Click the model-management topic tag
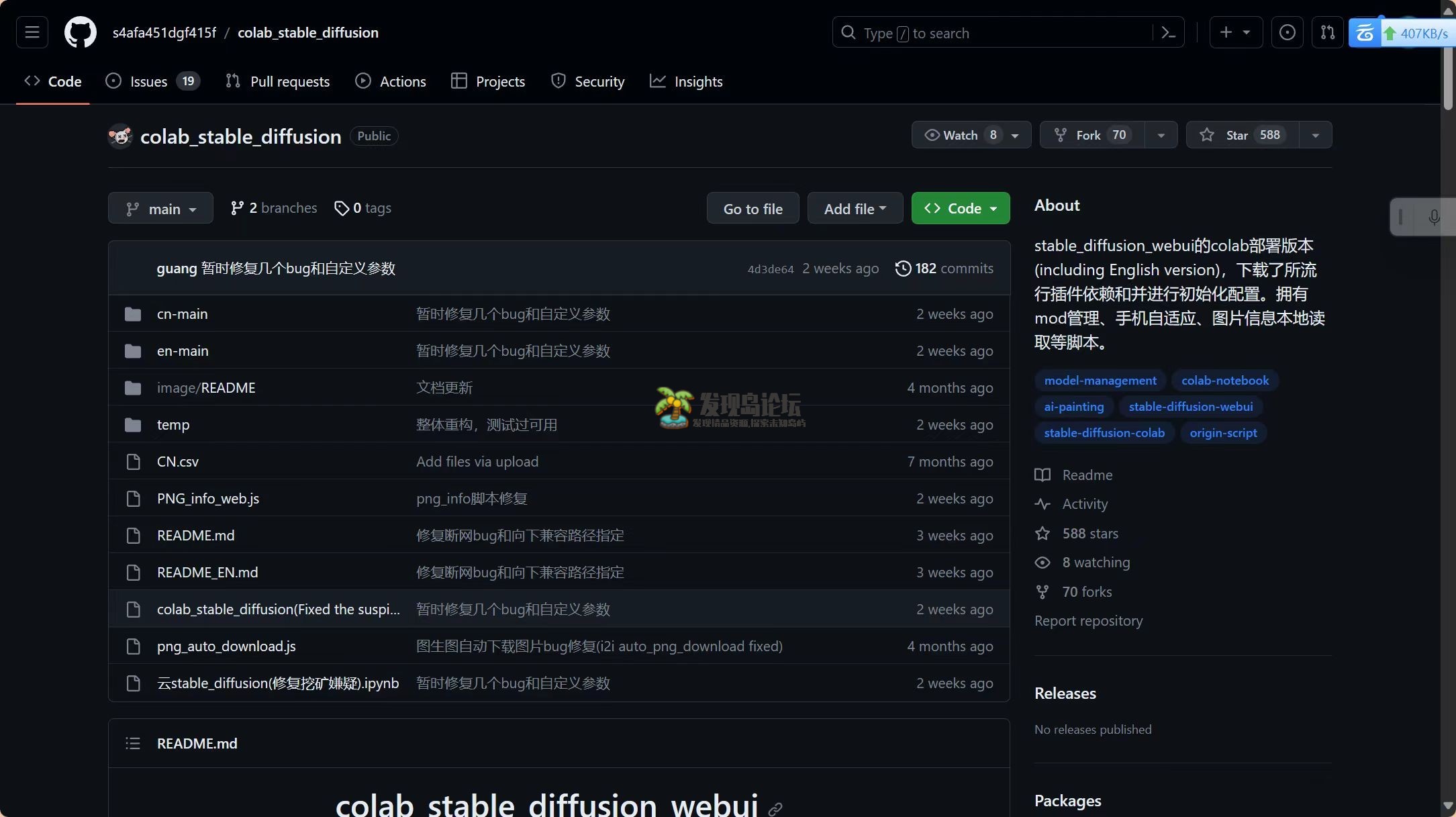The image size is (1456, 817). tap(1100, 381)
